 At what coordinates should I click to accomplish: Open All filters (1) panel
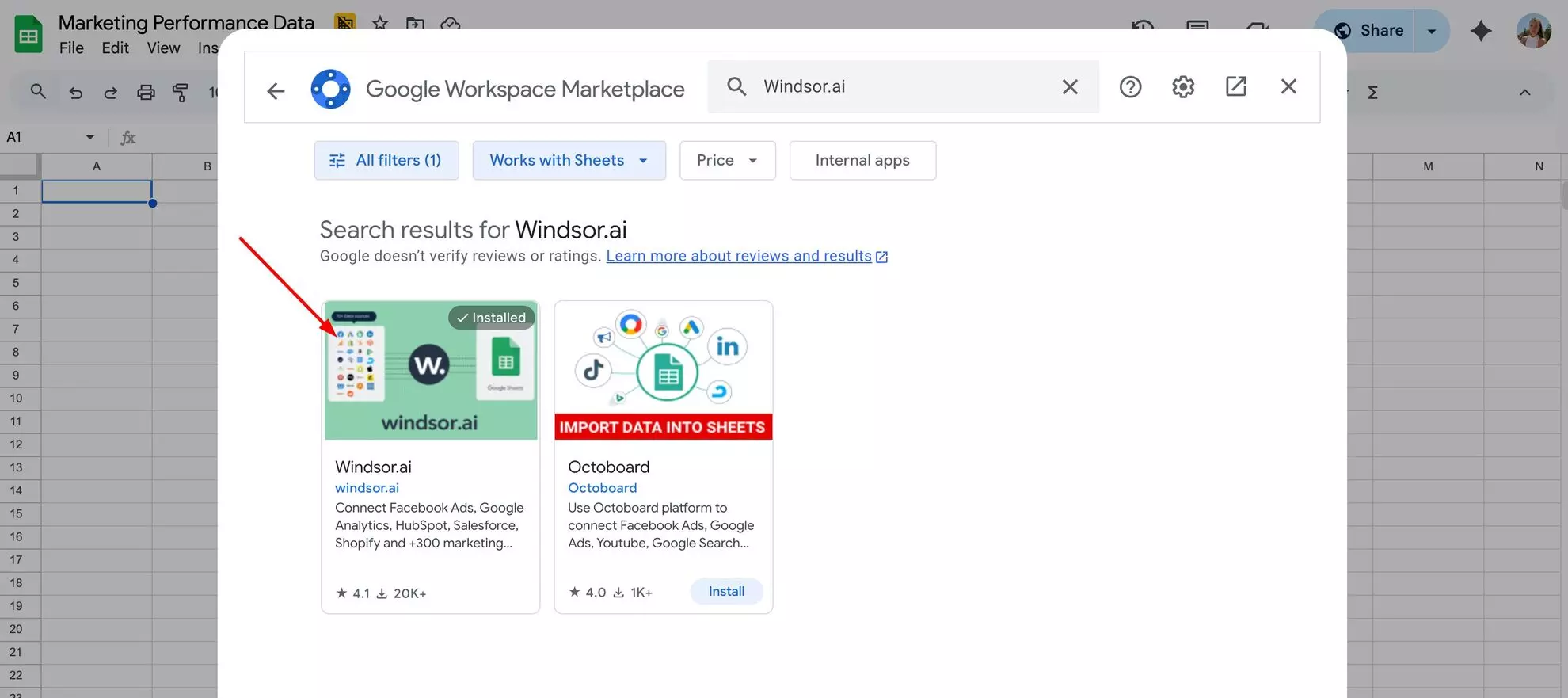pos(386,160)
